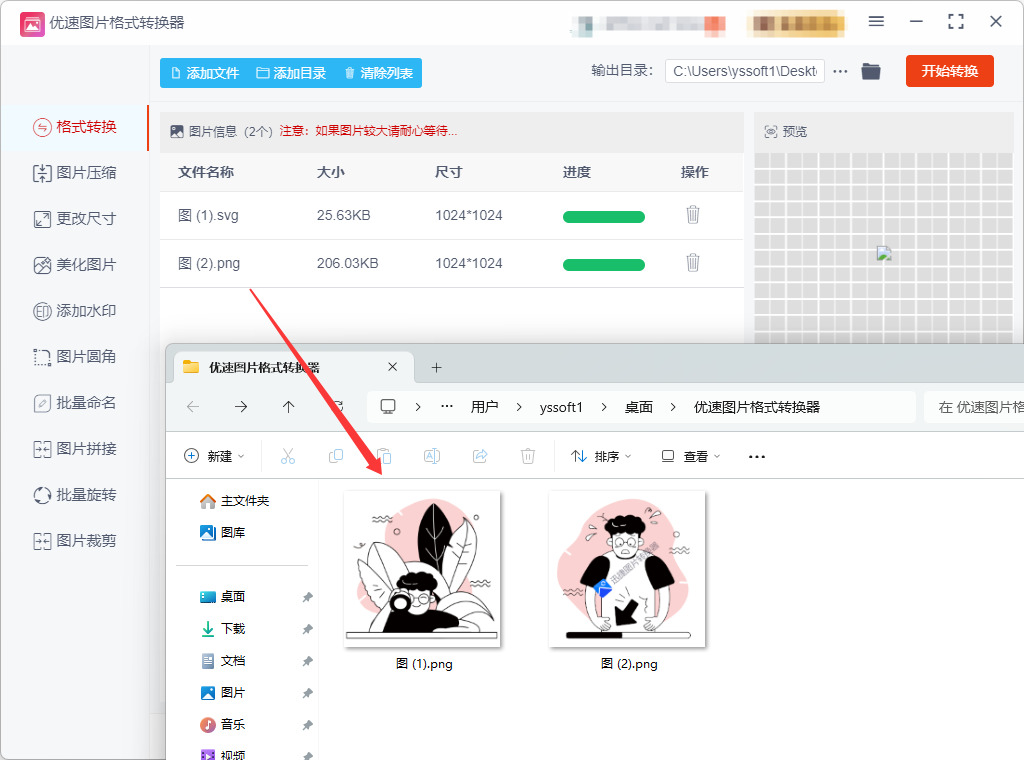This screenshot has height=760, width=1024.
Task: Delete the 图 (2).png row with trash icon
Action: (693, 262)
